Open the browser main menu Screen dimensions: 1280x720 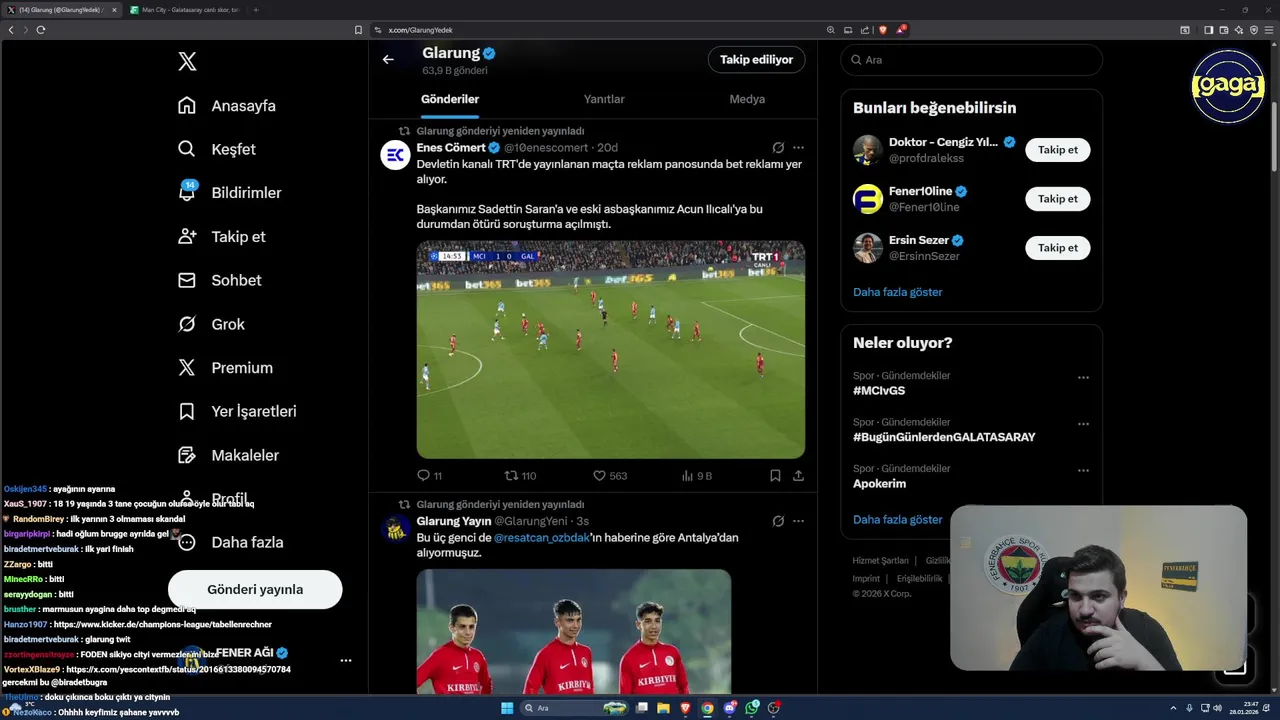coord(1269,30)
